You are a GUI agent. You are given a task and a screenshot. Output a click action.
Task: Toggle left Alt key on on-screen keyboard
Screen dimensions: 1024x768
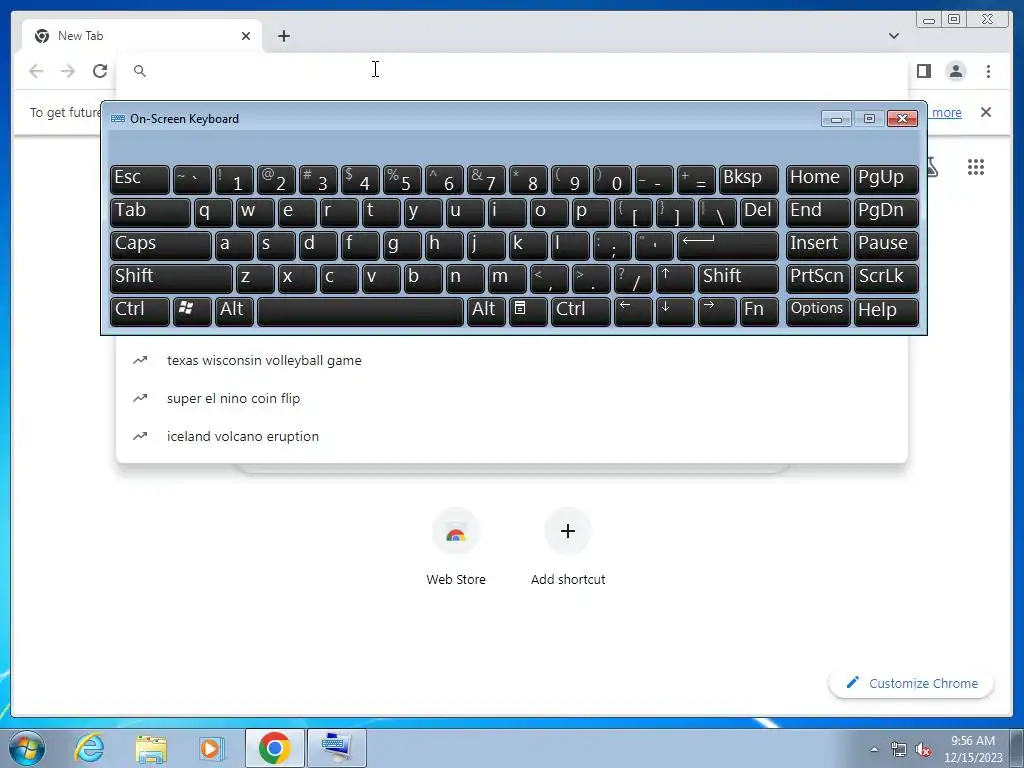tap(234, 311)
